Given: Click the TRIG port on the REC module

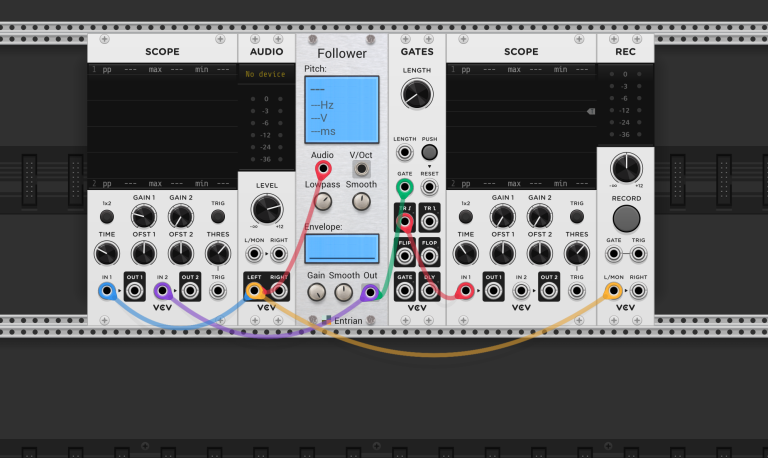Looking at the screenshot, I should (x=638, y=254).
